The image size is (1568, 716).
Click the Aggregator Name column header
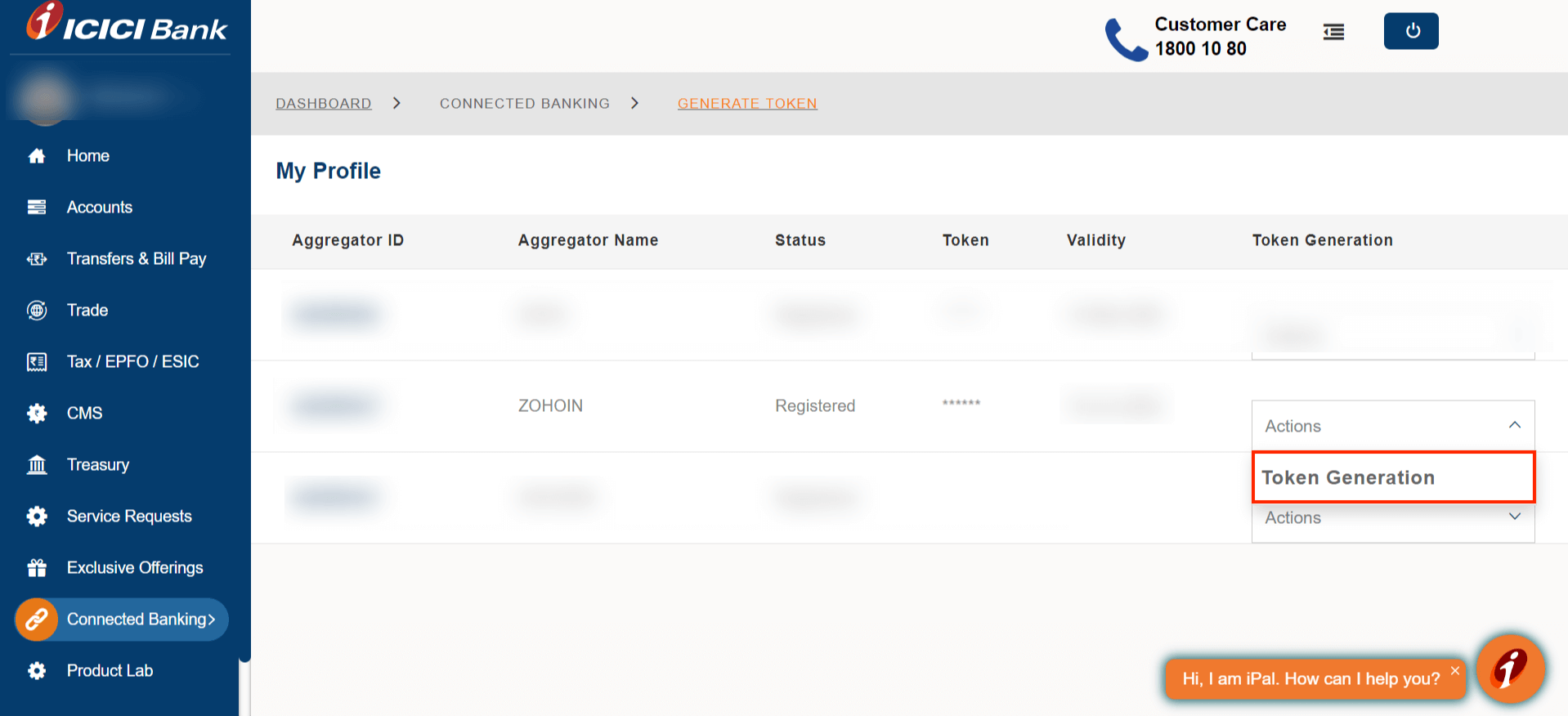[x=589, y=240]
